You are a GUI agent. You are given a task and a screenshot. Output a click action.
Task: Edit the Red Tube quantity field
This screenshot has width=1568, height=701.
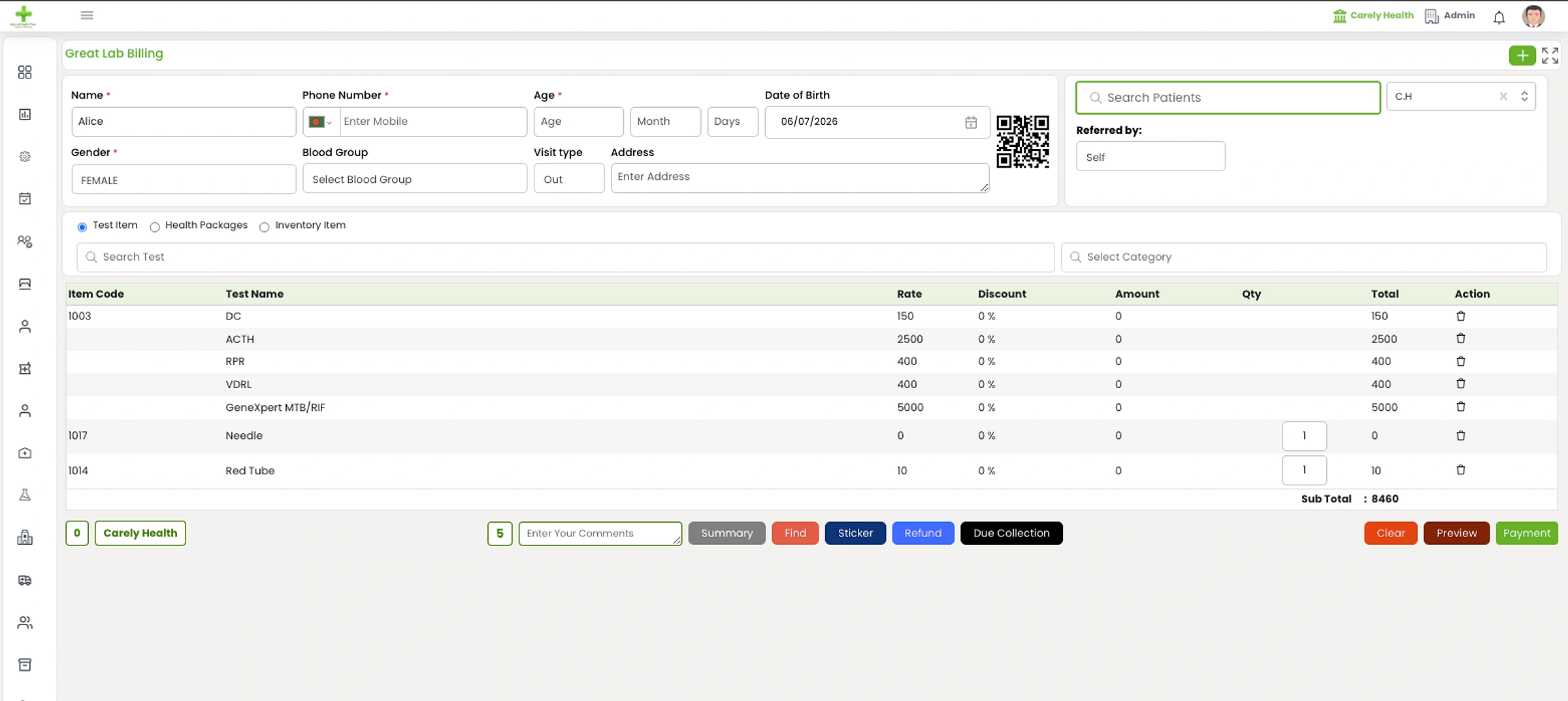pos(1304,470)
